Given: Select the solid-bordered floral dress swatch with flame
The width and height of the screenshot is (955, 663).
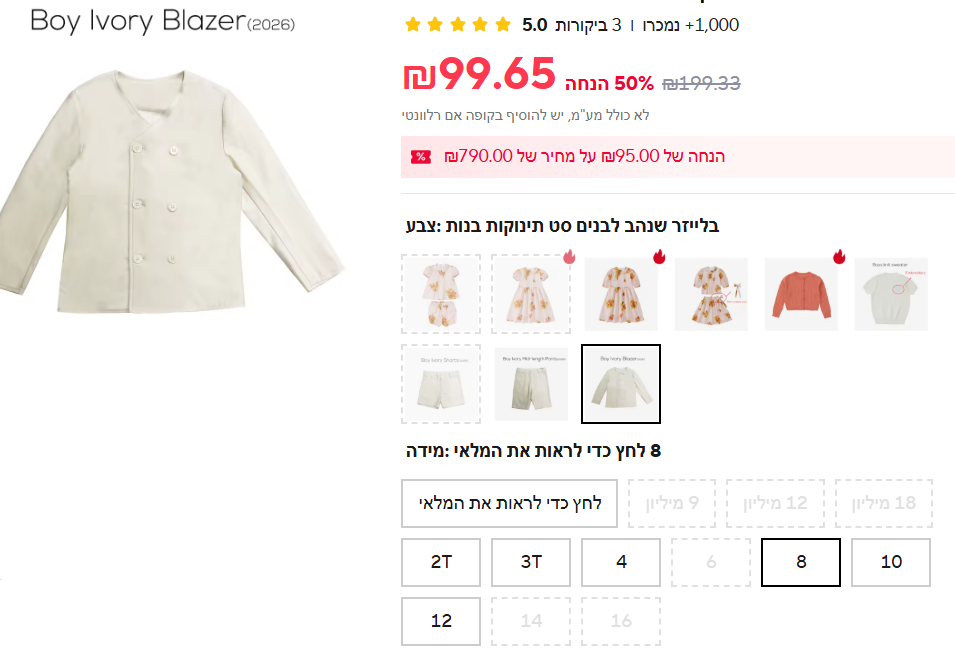Looking at the screenshot, I should [x=621, y=294].
